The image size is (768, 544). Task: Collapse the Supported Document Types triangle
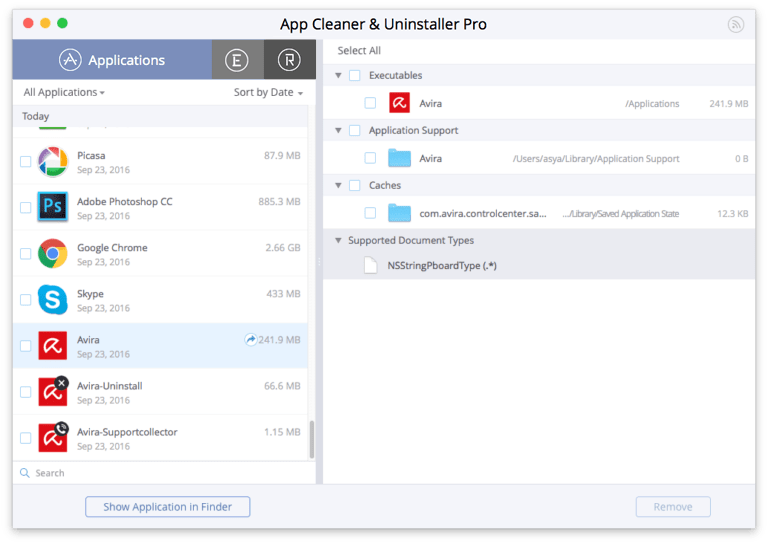[338, 240]
